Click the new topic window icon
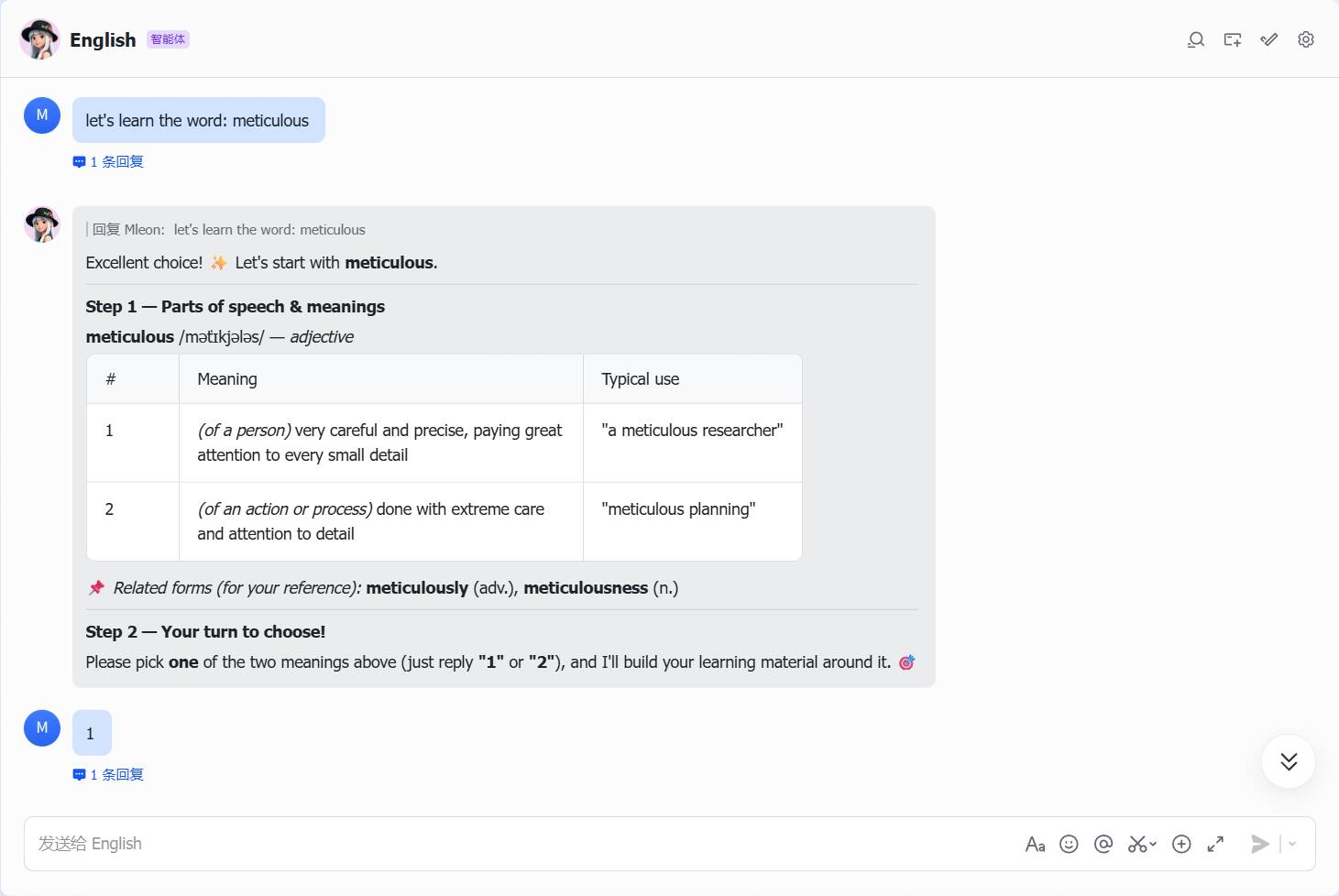1339x896 pixels. [1232, 39]
